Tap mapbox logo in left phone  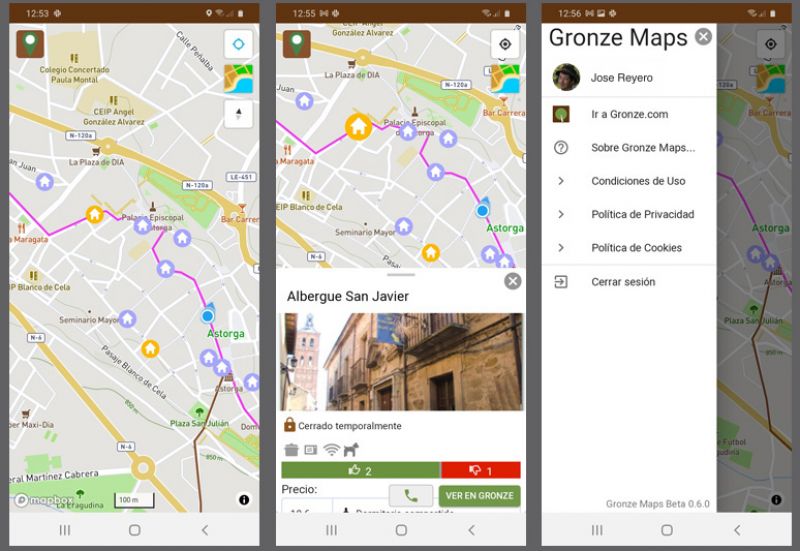45,500
